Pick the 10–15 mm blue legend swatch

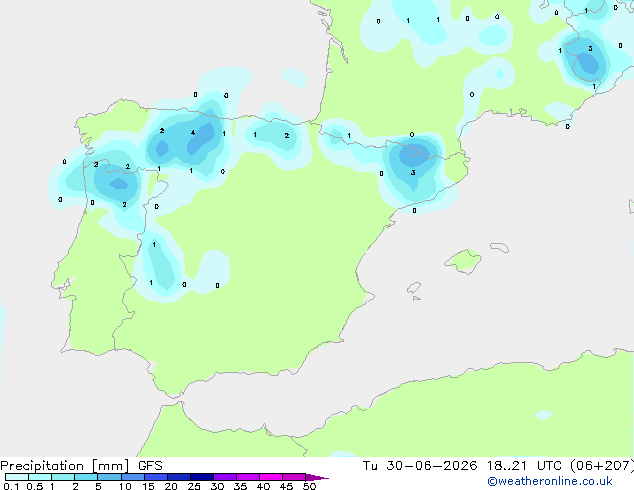coord(133,477)
